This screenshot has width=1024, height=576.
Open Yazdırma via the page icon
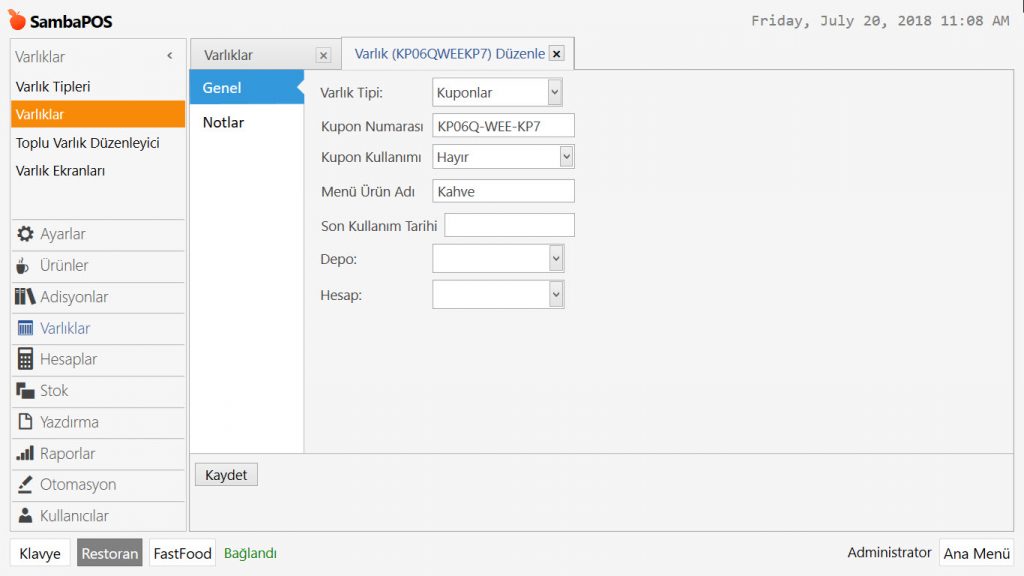[26, 422]
